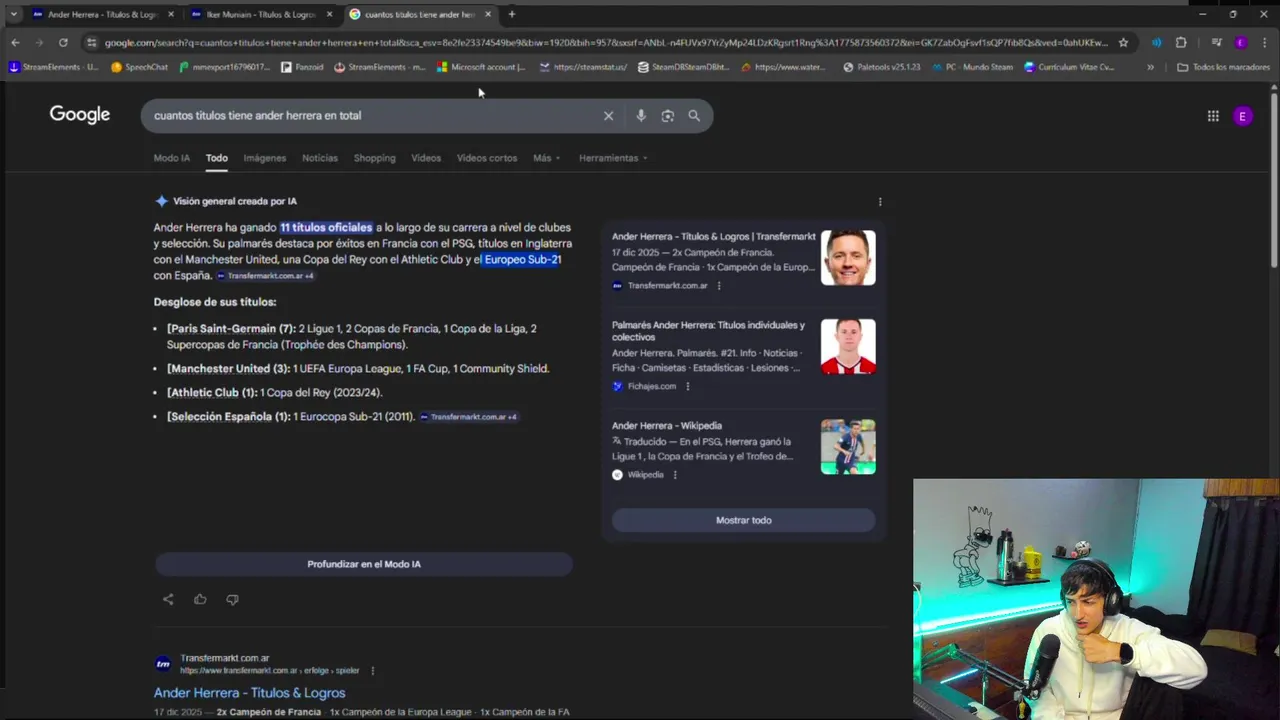
Task: Clear the search query with the X
Action: pyautogui.click(x=608, y=115)
